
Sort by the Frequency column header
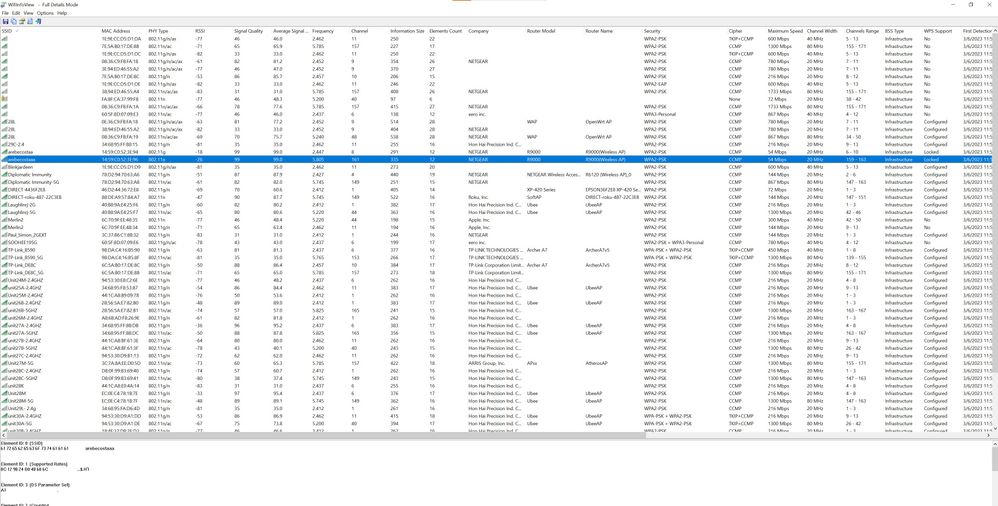point(330,31)
